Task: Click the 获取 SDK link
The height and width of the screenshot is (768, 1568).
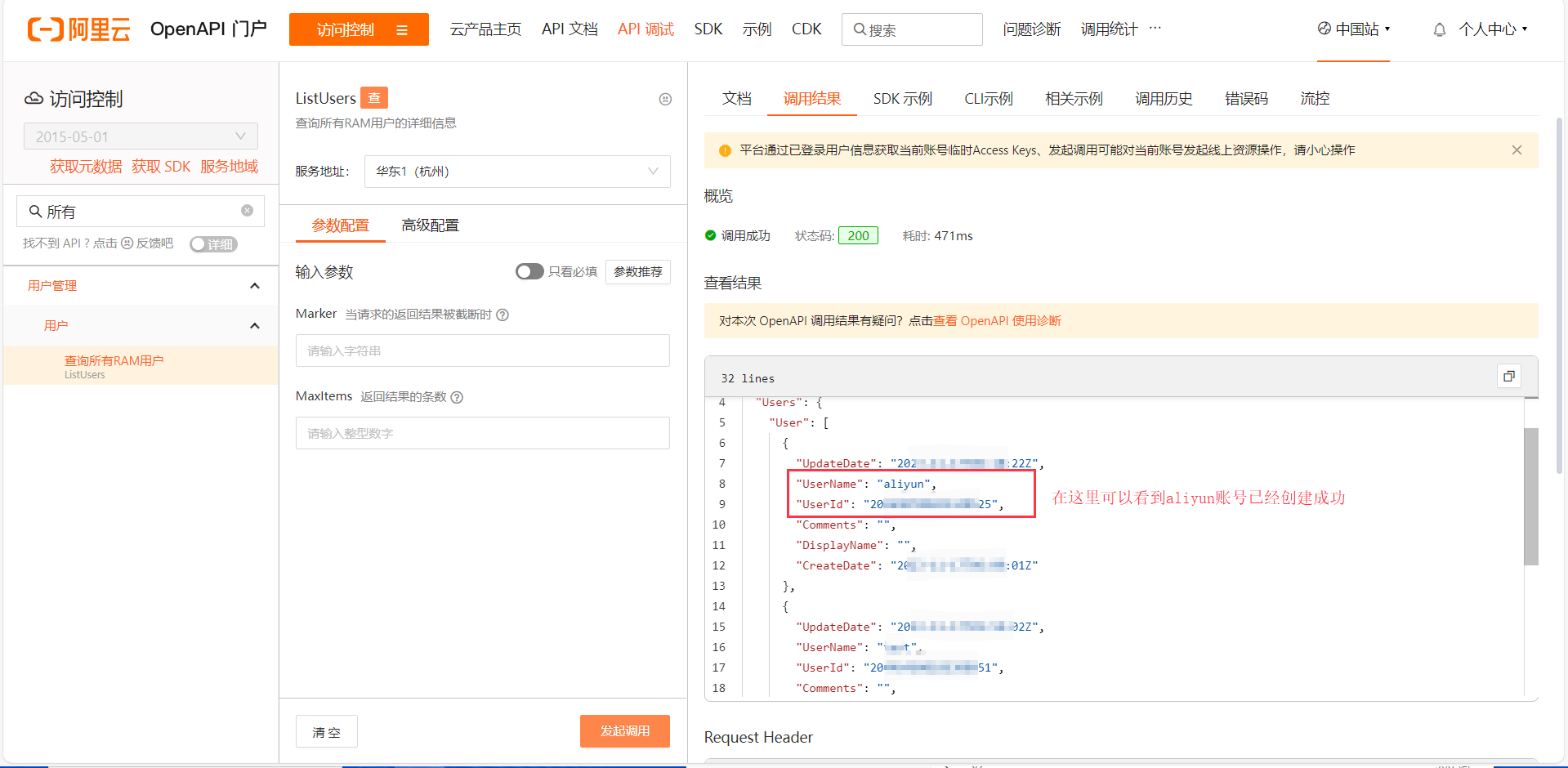Action: pos(161,167)
